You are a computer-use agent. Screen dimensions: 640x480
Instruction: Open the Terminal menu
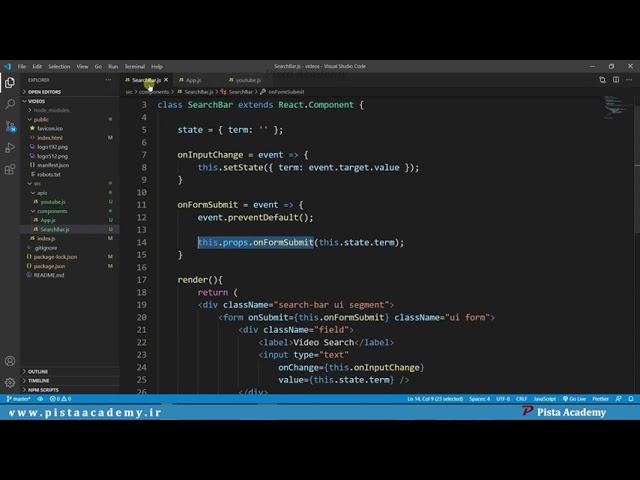tap(135, 66)
